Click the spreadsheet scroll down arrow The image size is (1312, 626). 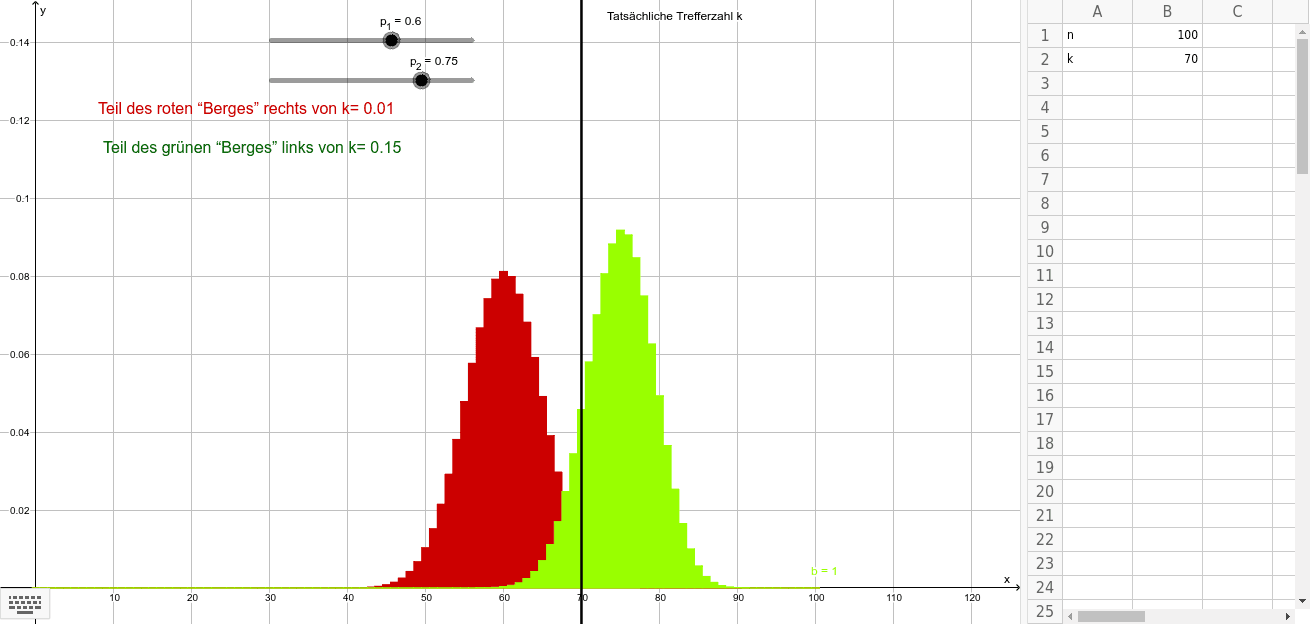(1302, 600)
